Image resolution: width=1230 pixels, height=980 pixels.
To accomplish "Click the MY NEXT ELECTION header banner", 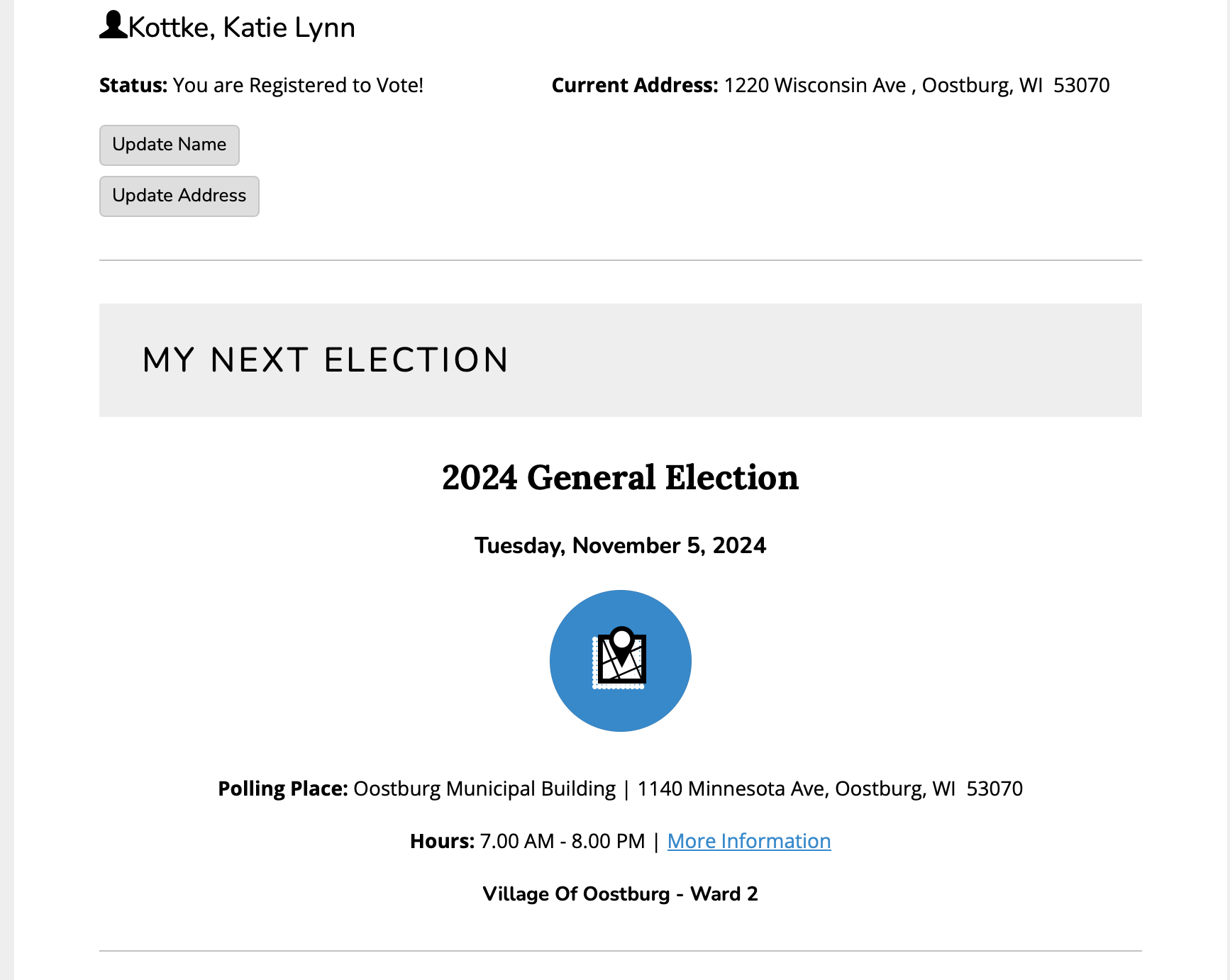I will click(620, 360).
